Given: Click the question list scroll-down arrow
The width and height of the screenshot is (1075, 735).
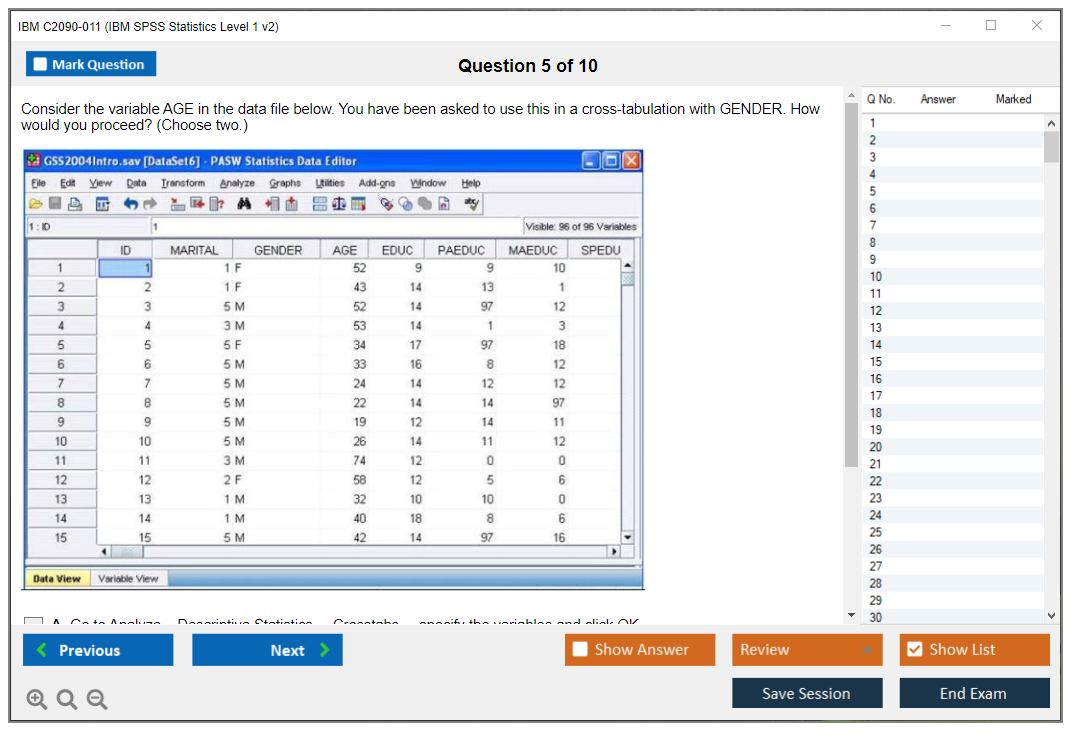Looking at the screenshot, I should (x=1051, y=616).
